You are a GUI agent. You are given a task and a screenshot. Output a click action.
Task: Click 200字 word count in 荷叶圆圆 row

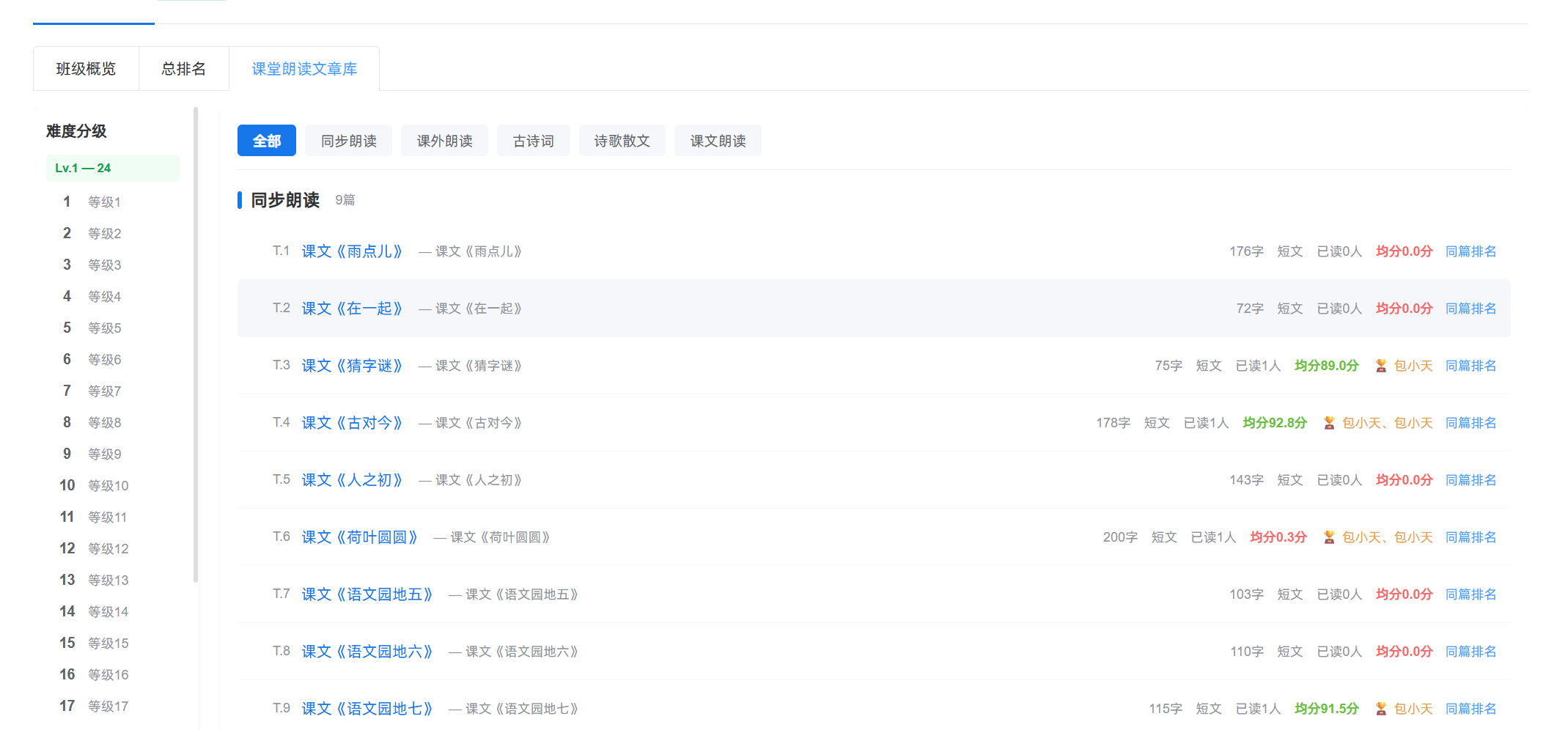(x=1120, y=537)
